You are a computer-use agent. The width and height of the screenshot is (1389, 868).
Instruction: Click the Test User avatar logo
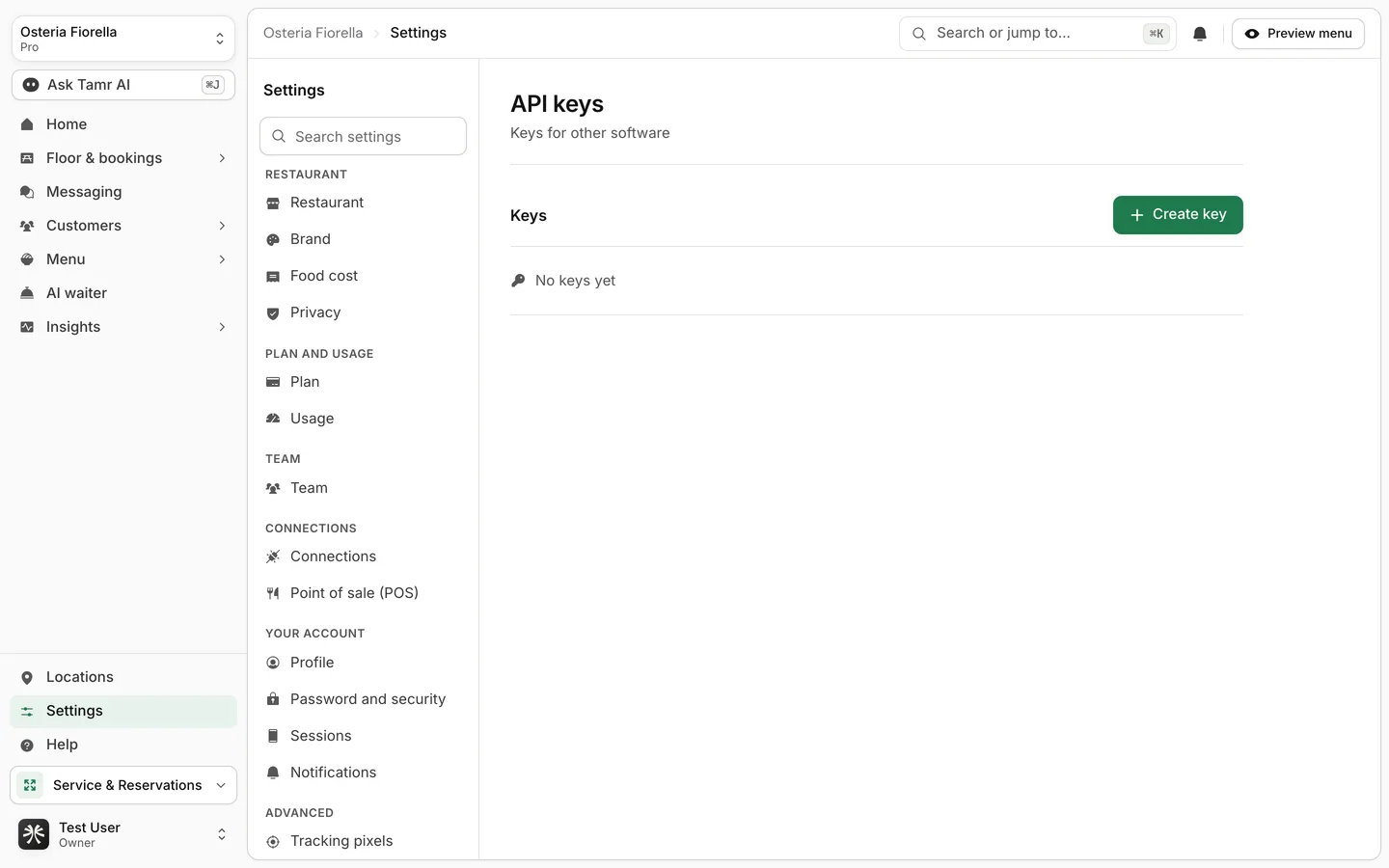(x=34, y=834)
